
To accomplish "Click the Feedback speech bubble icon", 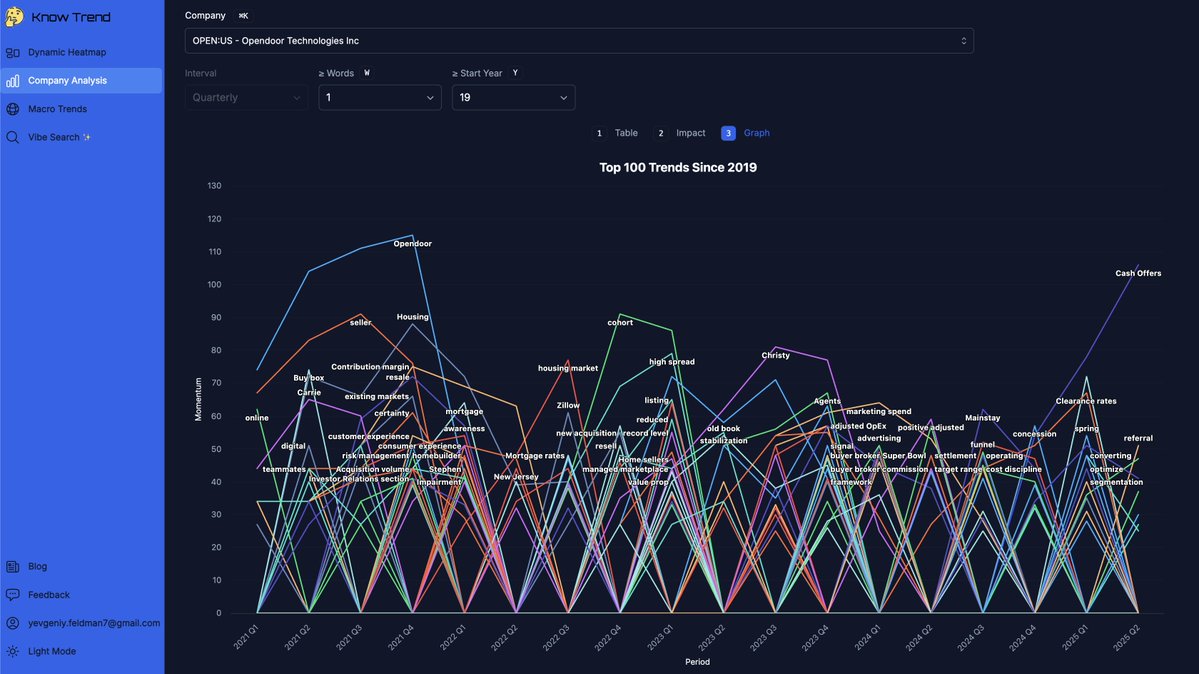I will click(x=13, y=594).
